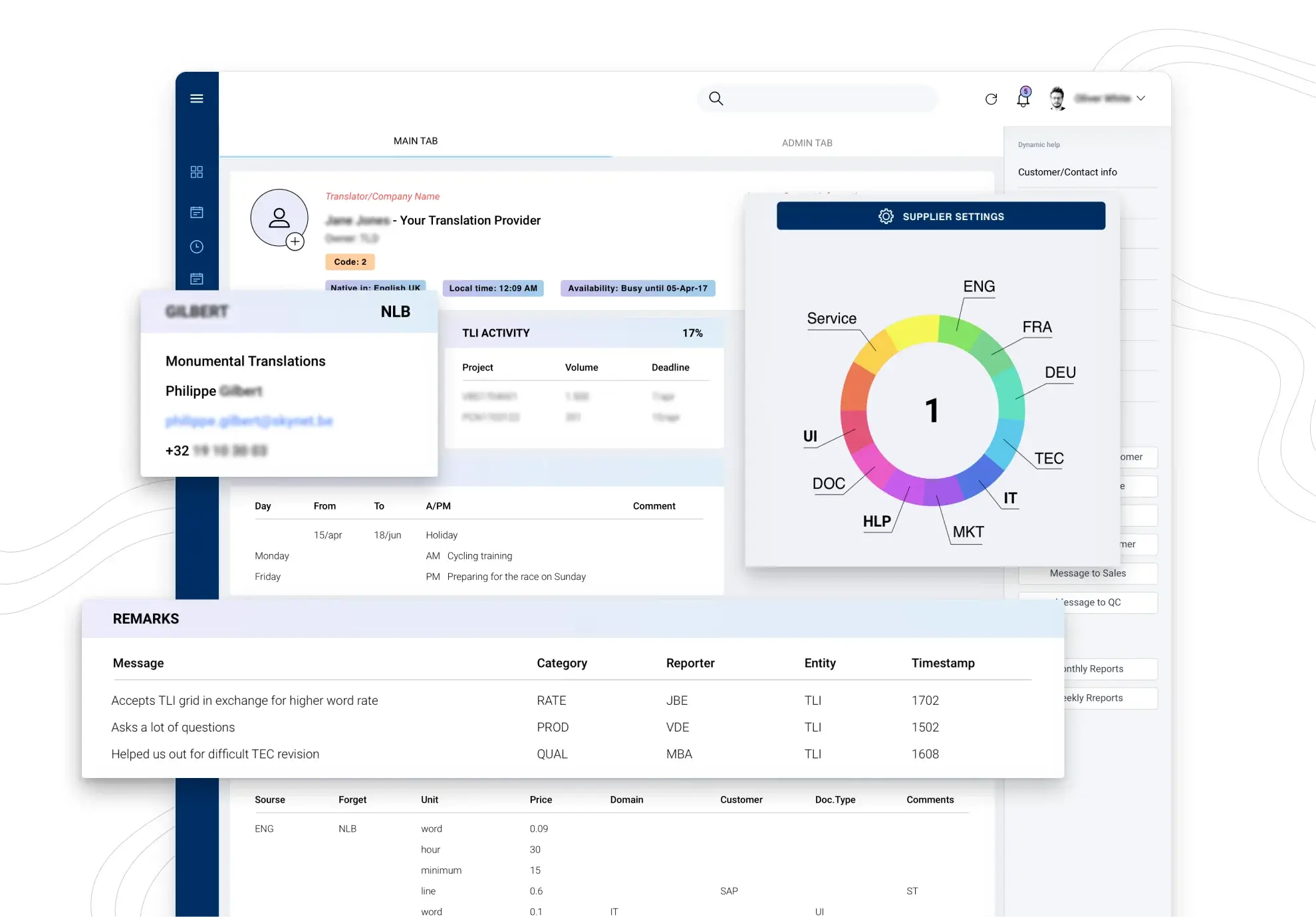The width and height of the screenshot is (1316, 917).
Task: Select remark 'Accepts TLI grid in exchange for higher word rate'
Action: pos(245,701)
